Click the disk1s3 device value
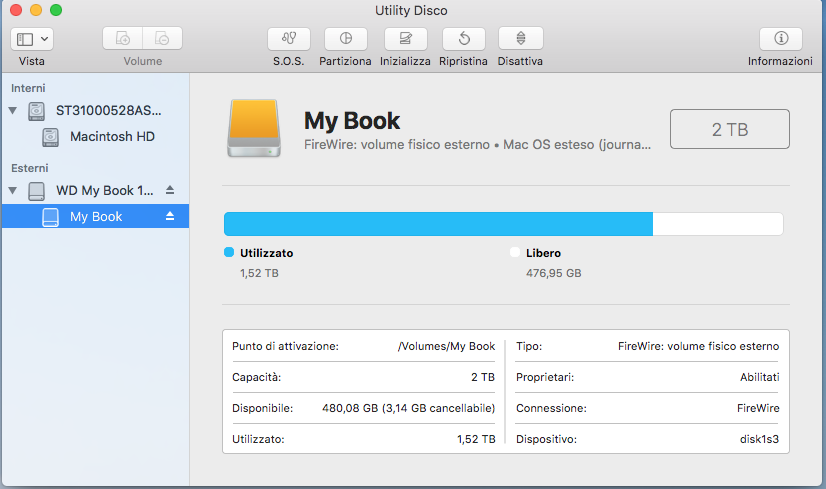The image size is (826, 489). point(759,439)
